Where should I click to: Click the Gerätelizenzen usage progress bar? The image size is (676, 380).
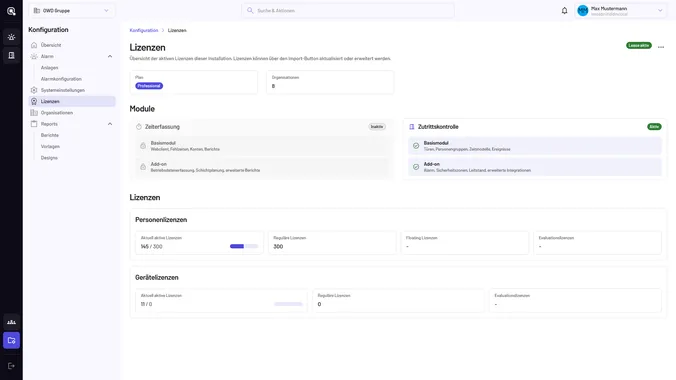(288, 304)
